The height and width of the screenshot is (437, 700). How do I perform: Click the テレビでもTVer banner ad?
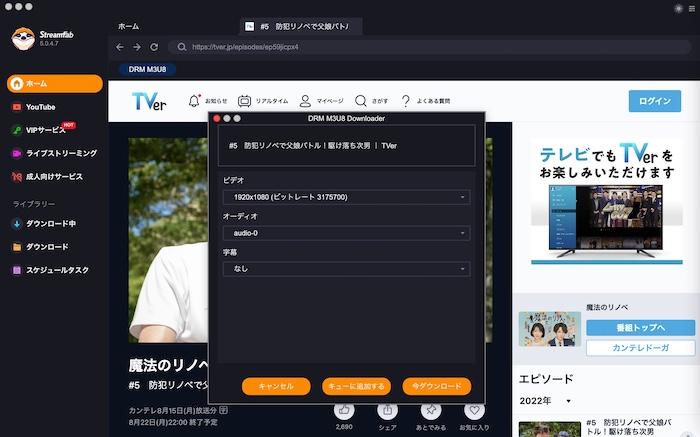607,202
